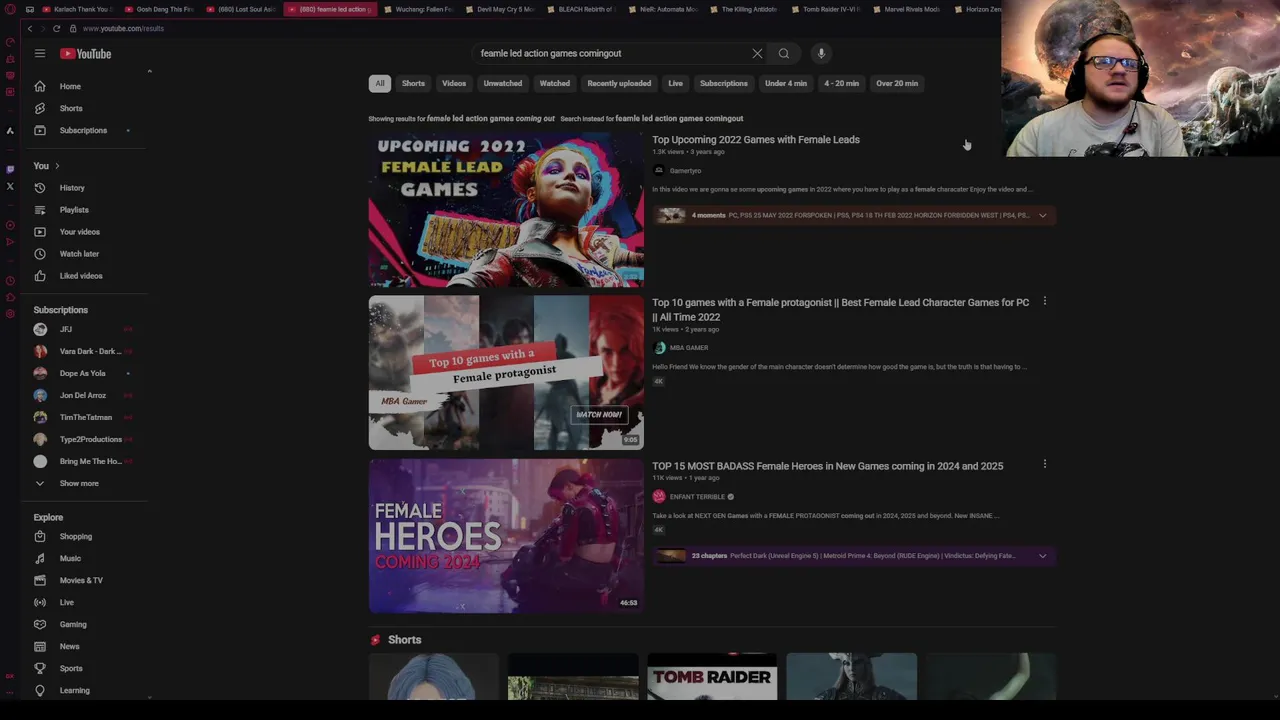Go back with the browser back arrow
The image size is (1280, 720).
(30, 28)
